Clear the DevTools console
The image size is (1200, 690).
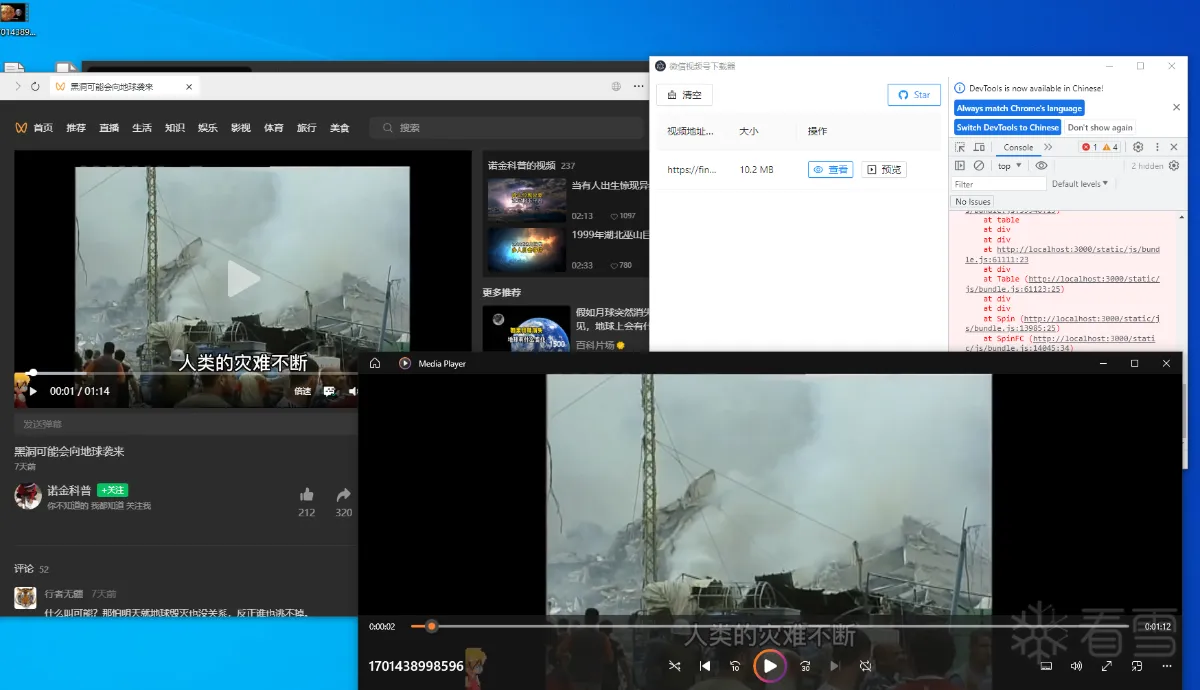(x=979, y=166)
